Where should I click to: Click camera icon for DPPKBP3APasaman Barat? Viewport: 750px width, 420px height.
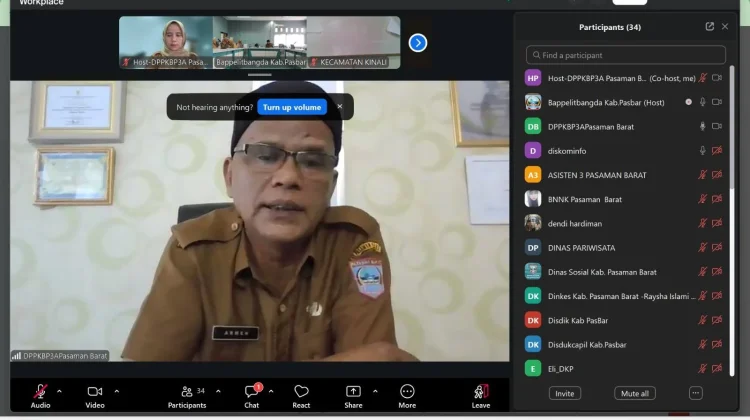click(x=717, y=126)
